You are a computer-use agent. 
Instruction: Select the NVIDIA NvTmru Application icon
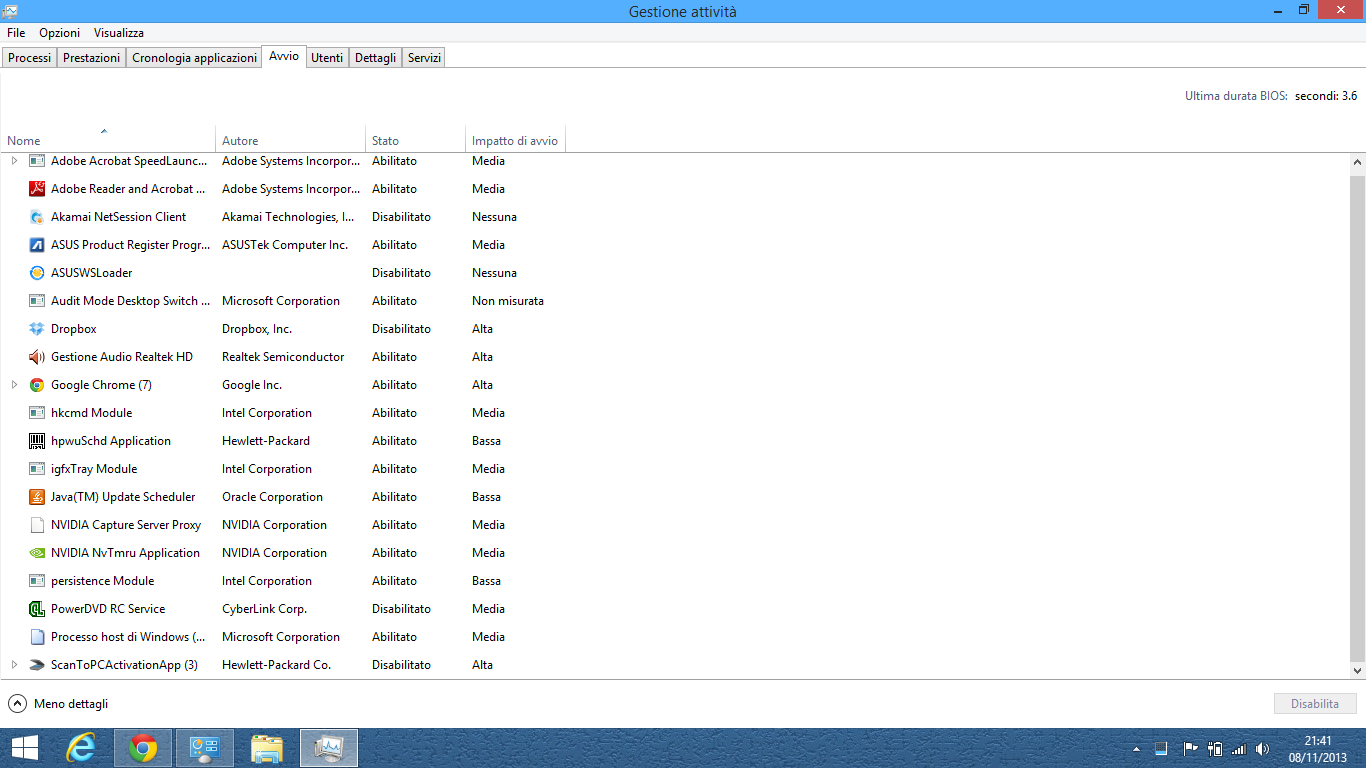37,553
